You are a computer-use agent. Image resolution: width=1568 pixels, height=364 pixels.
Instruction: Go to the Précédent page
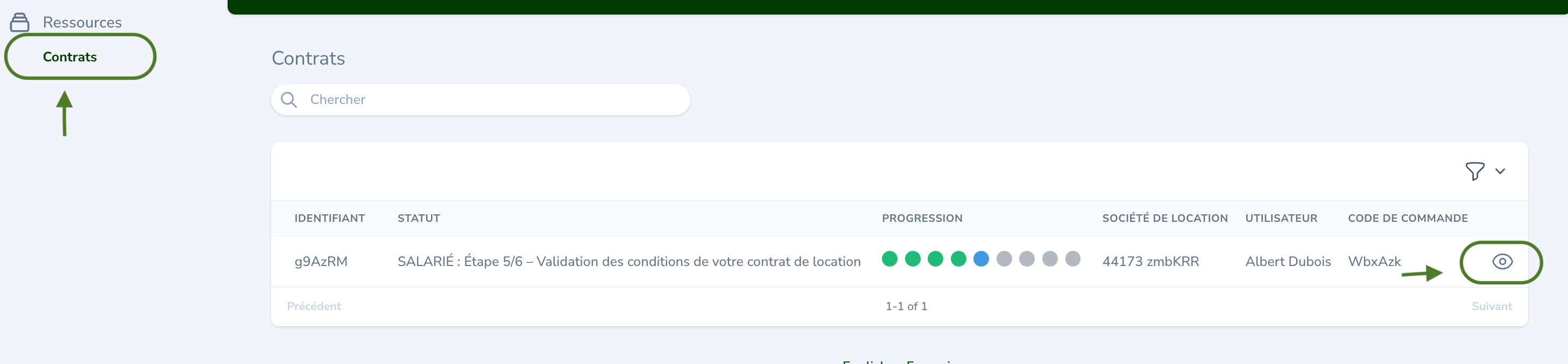pos(314,306)
